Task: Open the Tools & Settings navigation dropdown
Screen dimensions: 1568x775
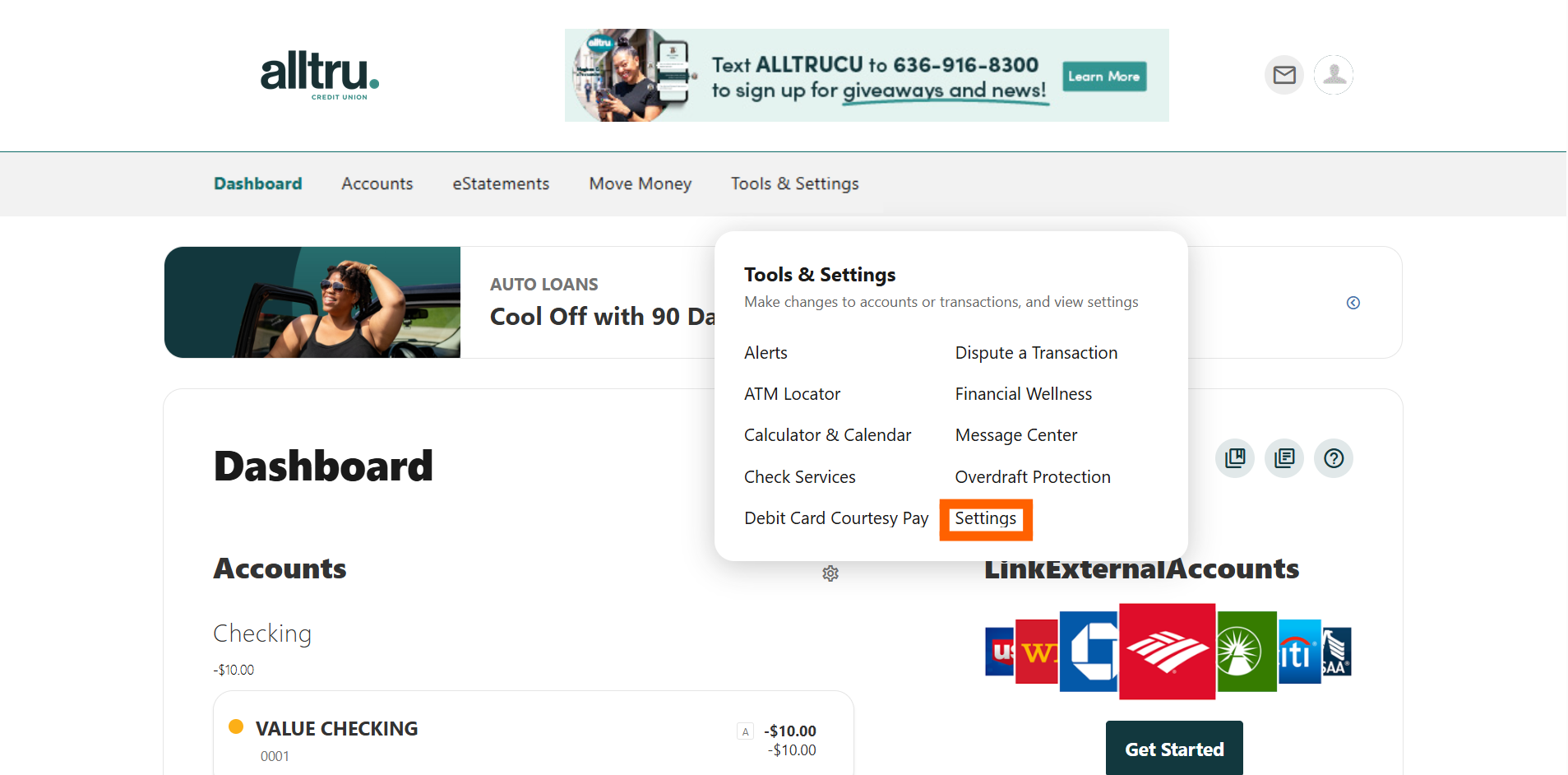Action: click(794, 183)
